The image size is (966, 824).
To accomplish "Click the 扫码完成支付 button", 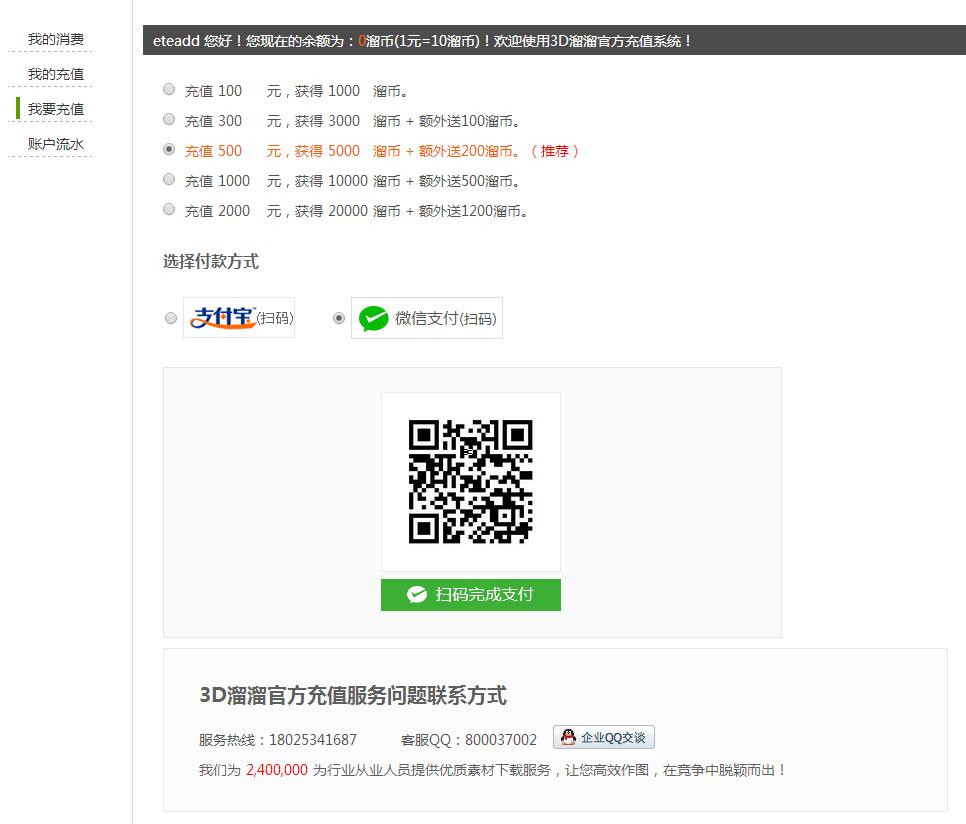I will pyautogui.click(x=471, y=595).
